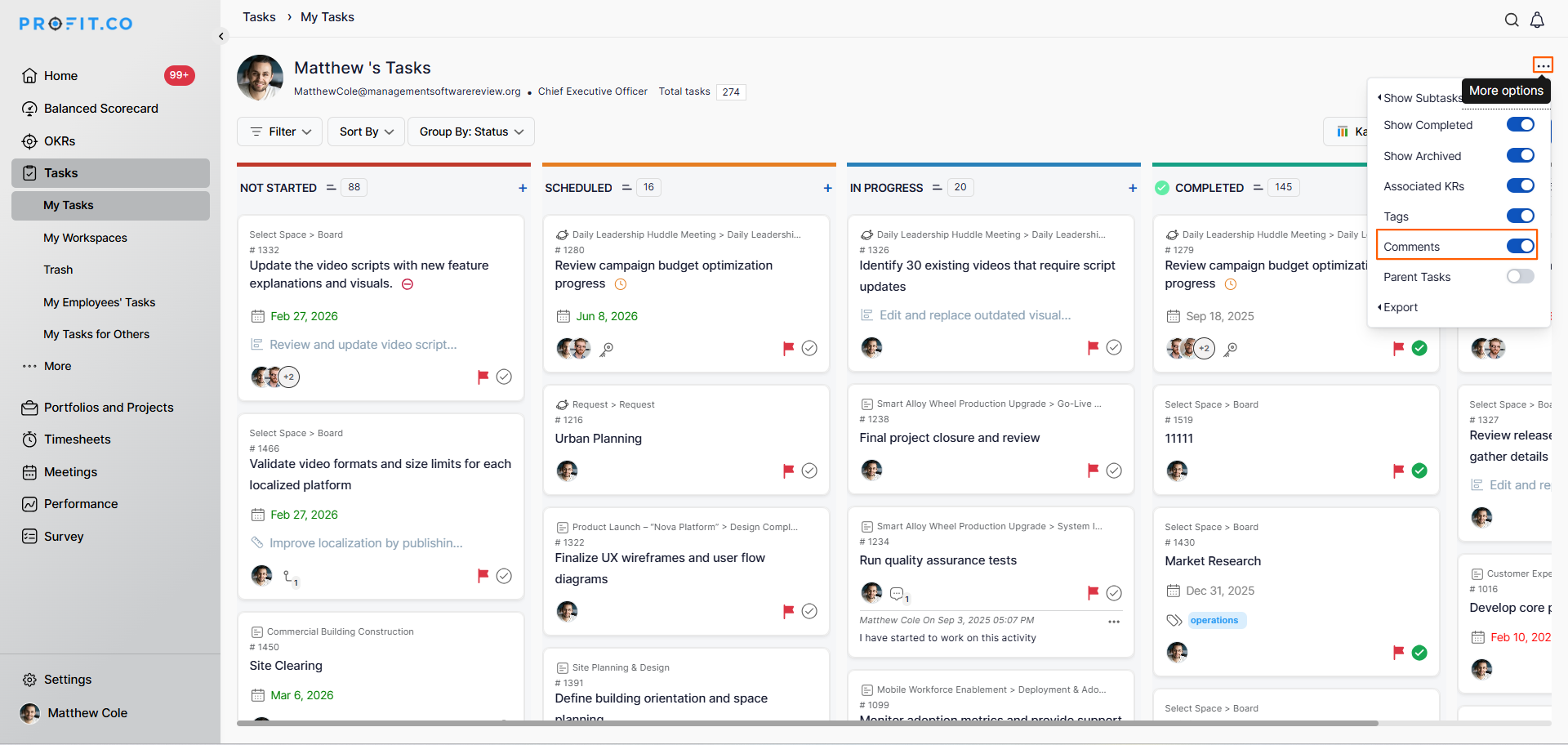The width and height of the screenshot is (1568, 745).
Task: Open the search magnifier icon
Action: click(1512, 20)
